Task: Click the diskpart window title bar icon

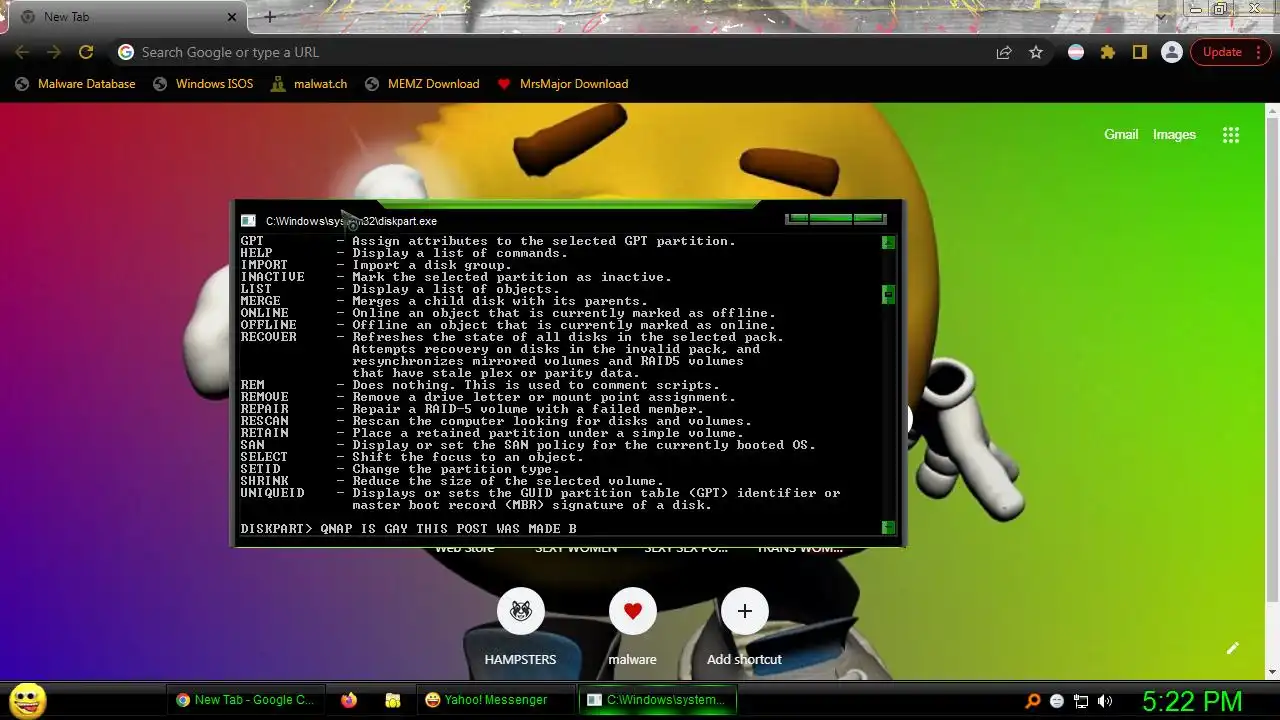Action: tap(248, 221)
